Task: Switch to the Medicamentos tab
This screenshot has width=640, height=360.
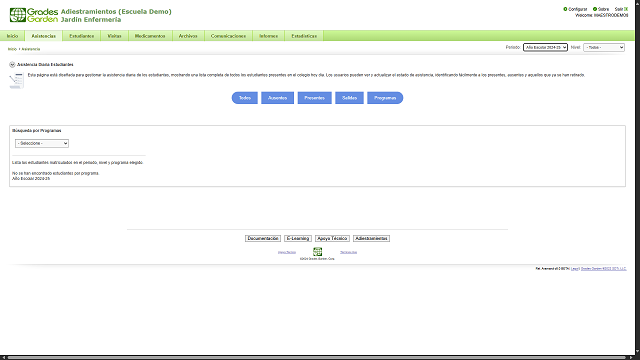Action: (150, 36)
